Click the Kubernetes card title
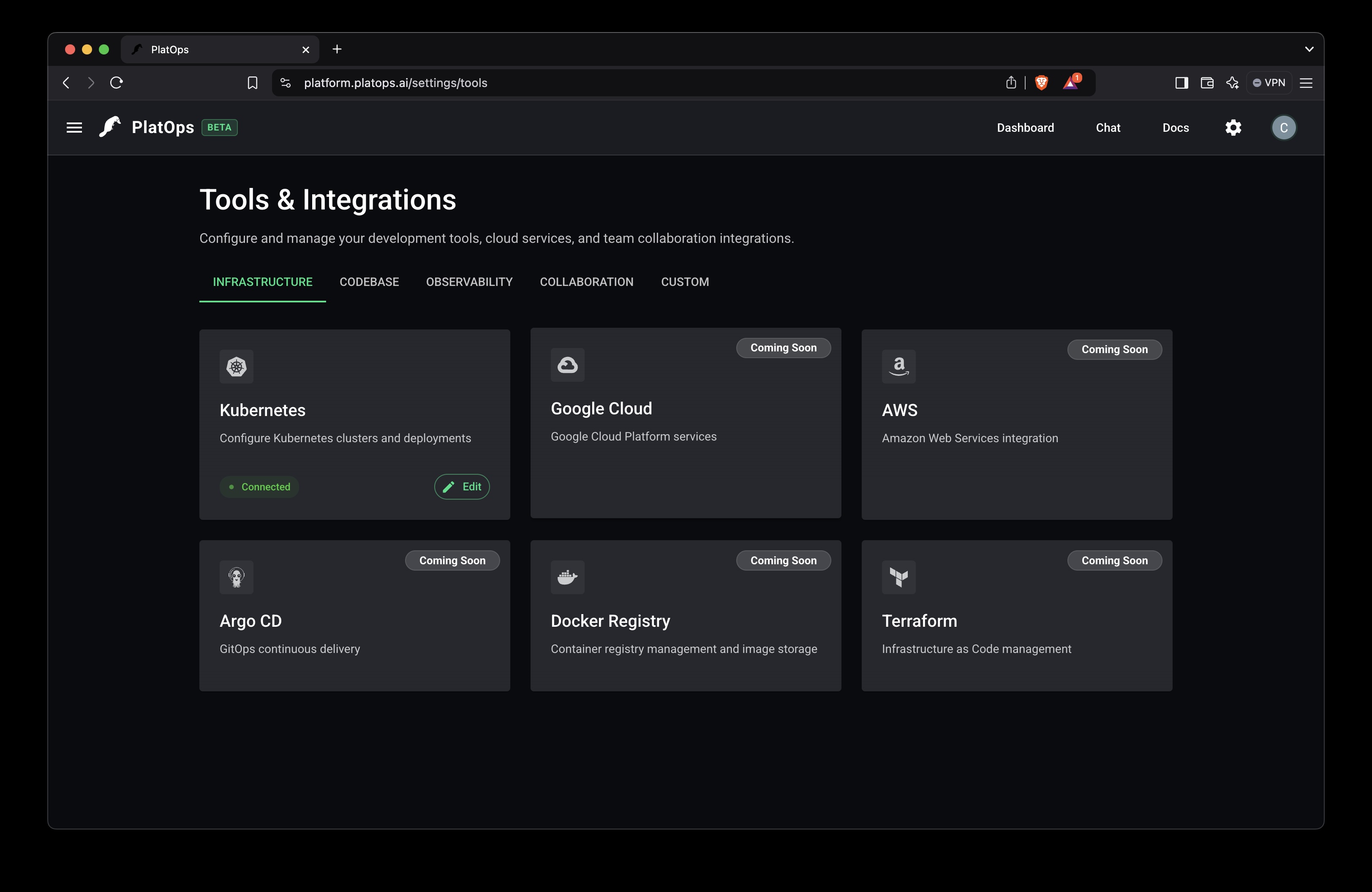Screen dimensions: 1372x892 pos(262,410)
